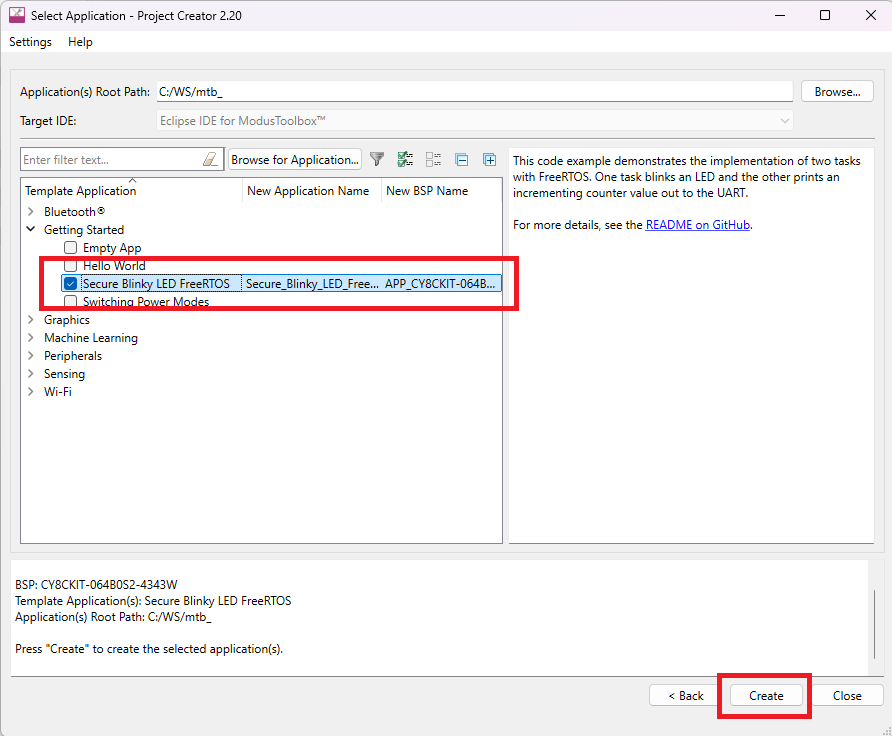The height and width of the screenshot is (736, 892).
Task: Click the Application(s) Root Path input field
Action: [x=474, y=92]
